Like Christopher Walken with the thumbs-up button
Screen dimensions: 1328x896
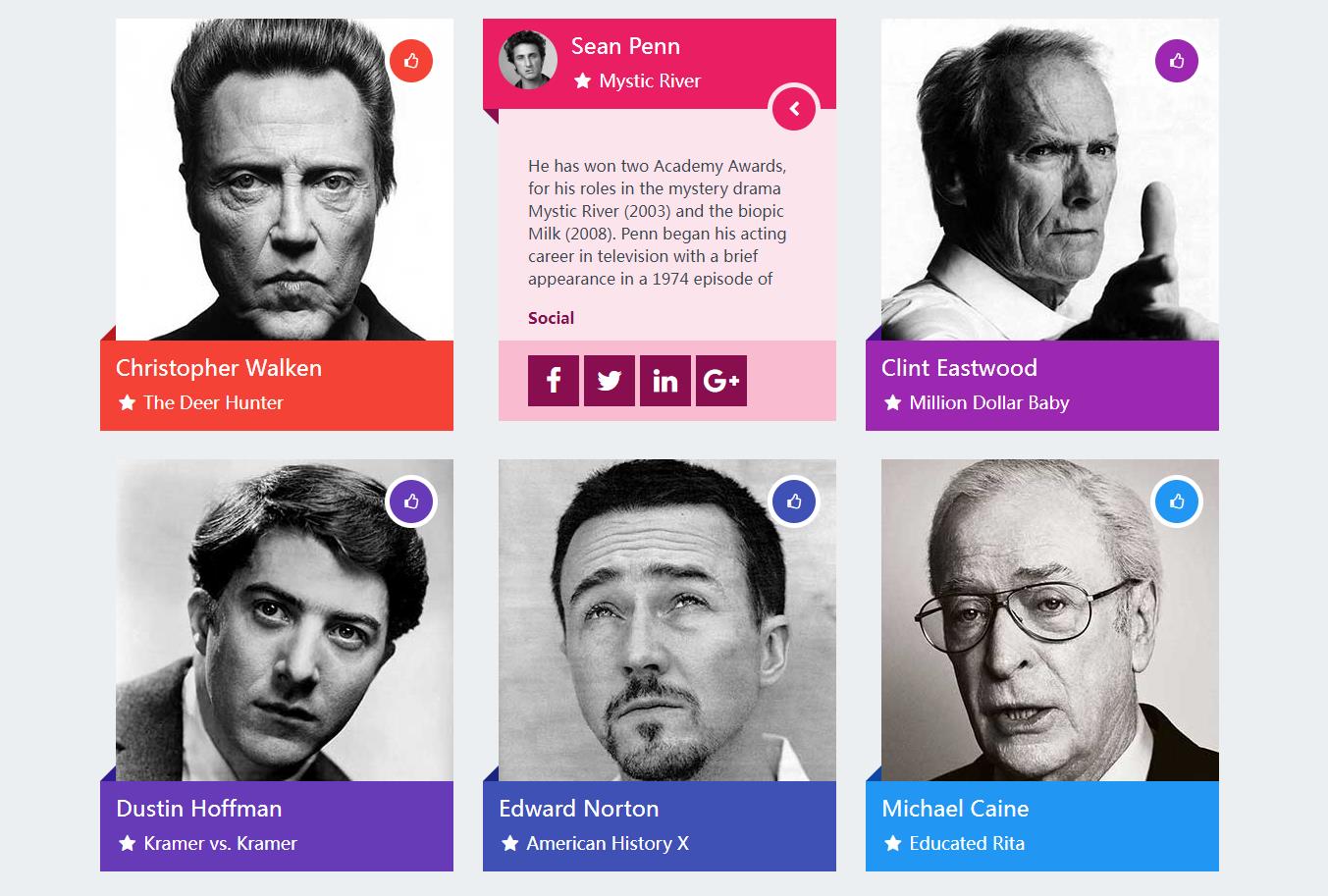pyautogui.click(x=411, y=61)
